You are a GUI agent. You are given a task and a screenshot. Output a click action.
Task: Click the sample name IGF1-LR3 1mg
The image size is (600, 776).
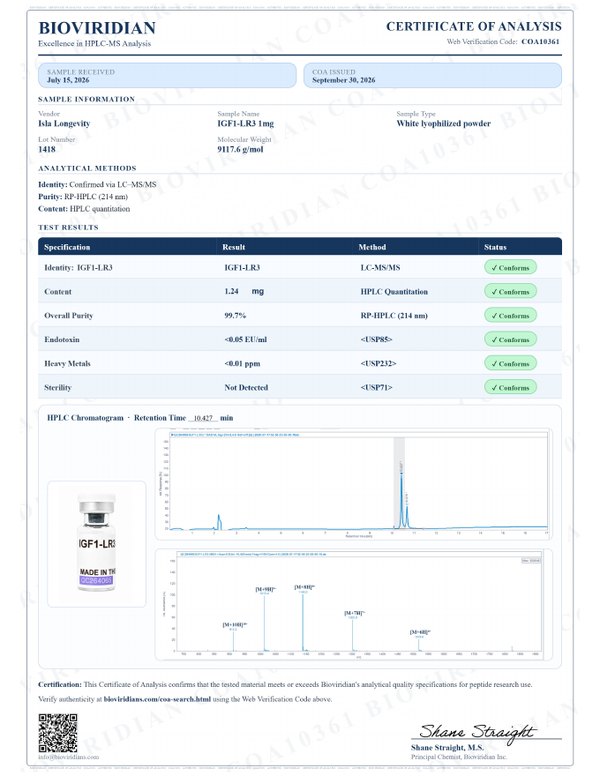click(246, 124)
